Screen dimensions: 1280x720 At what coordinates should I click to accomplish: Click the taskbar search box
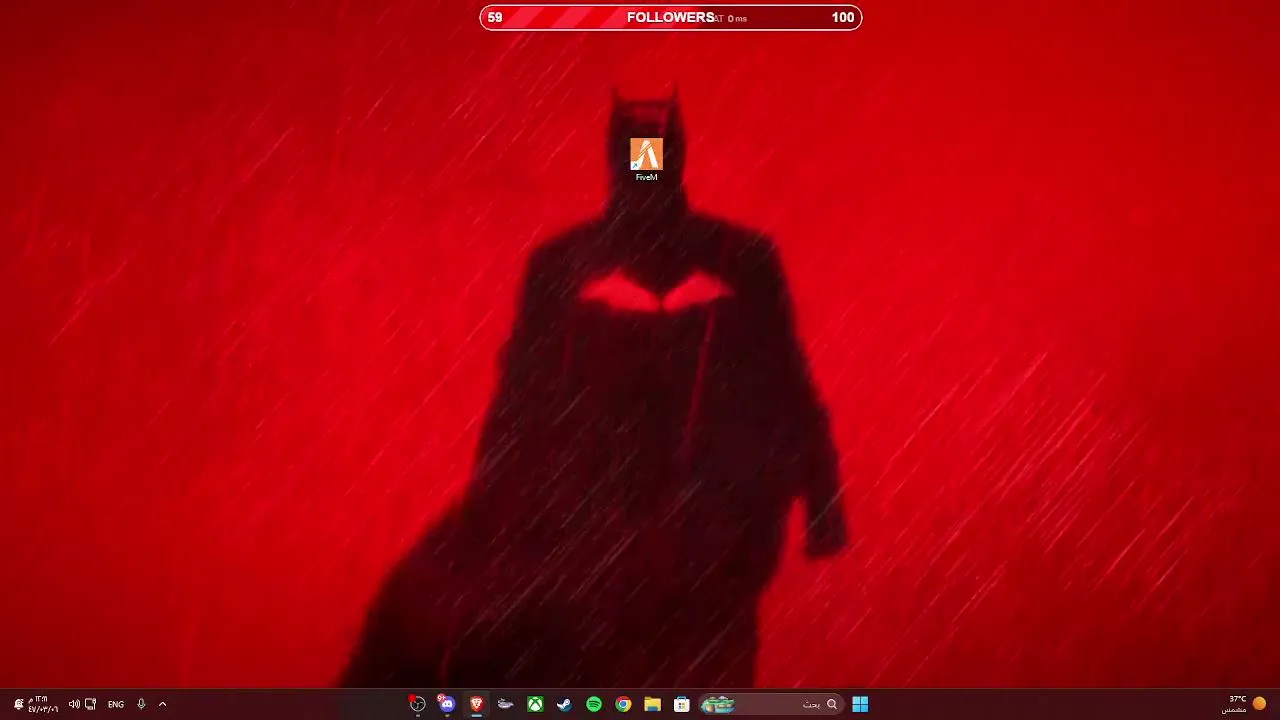coord(770,704)
